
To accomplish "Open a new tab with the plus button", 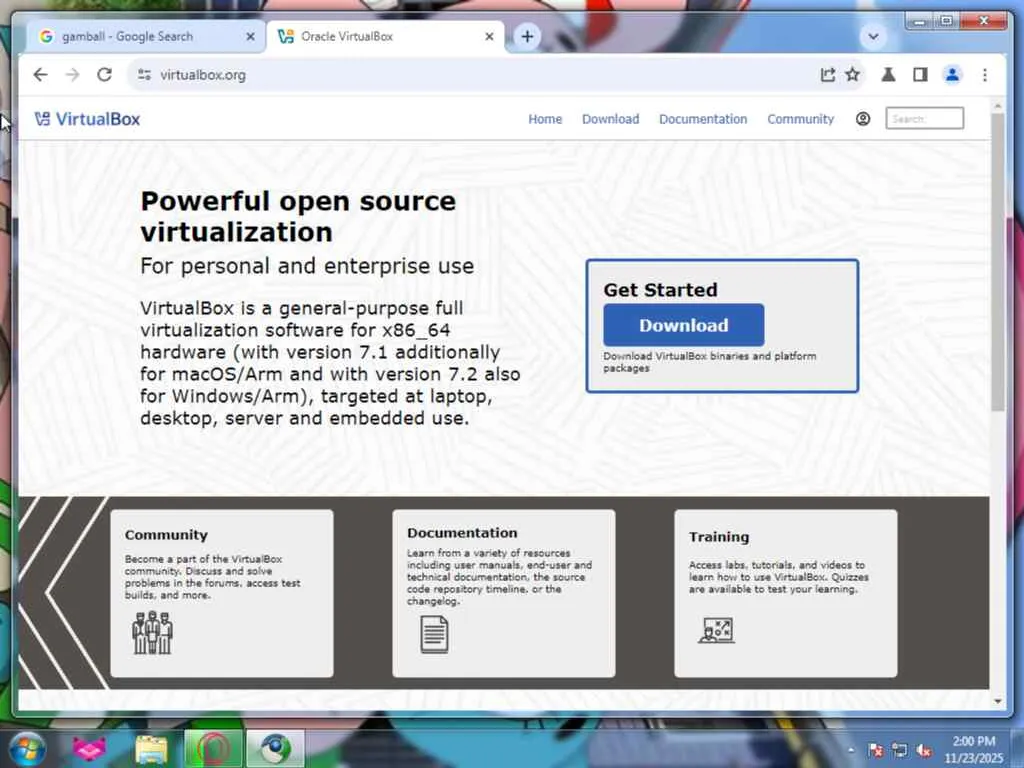I will tap(527, 37).
